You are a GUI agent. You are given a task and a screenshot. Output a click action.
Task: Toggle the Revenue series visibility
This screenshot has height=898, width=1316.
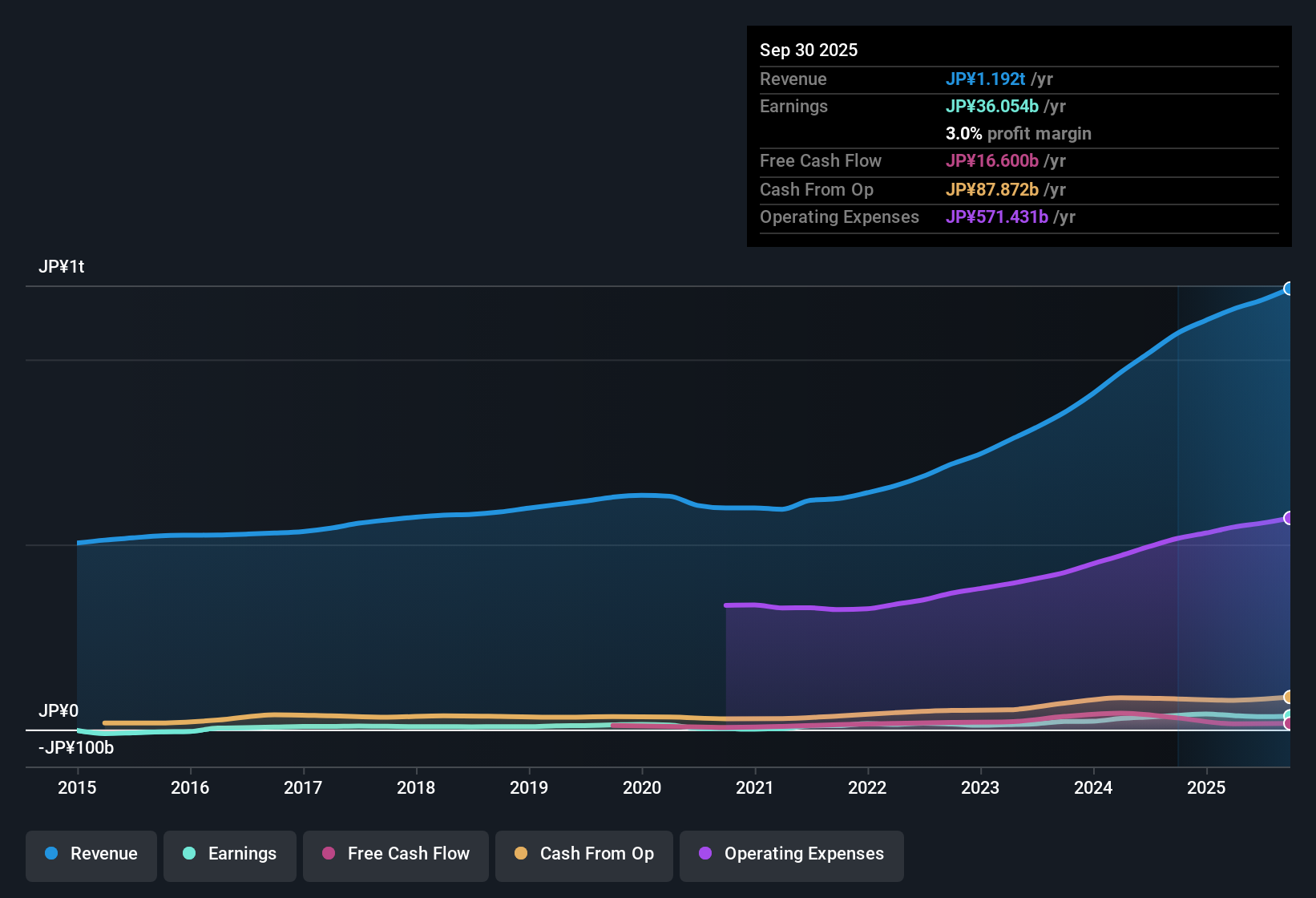pyautogui.click(x=91, y=854)
